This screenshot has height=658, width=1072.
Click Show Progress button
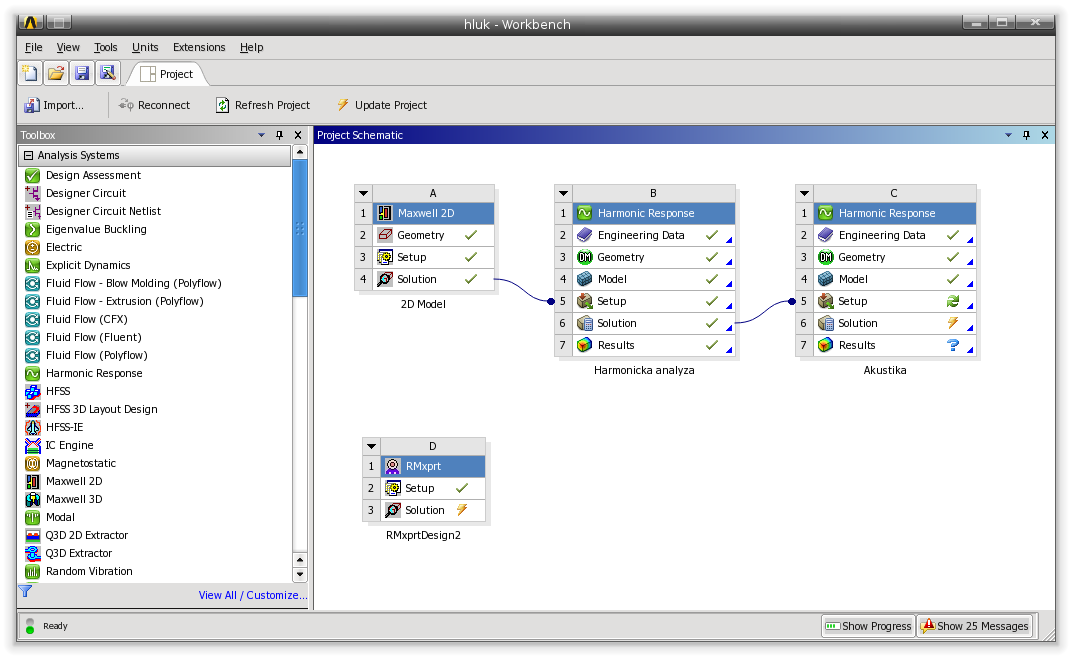[x=868, y=626]
